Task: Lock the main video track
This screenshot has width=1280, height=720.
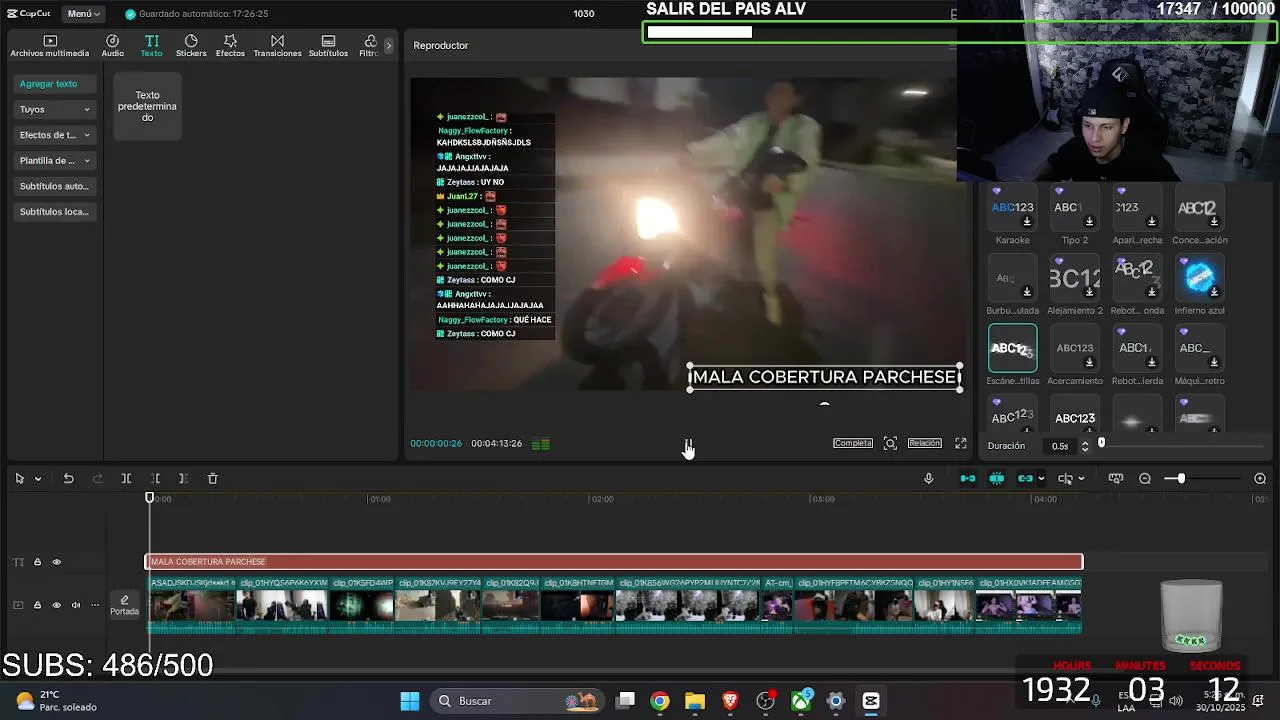Action: [37, 605]
